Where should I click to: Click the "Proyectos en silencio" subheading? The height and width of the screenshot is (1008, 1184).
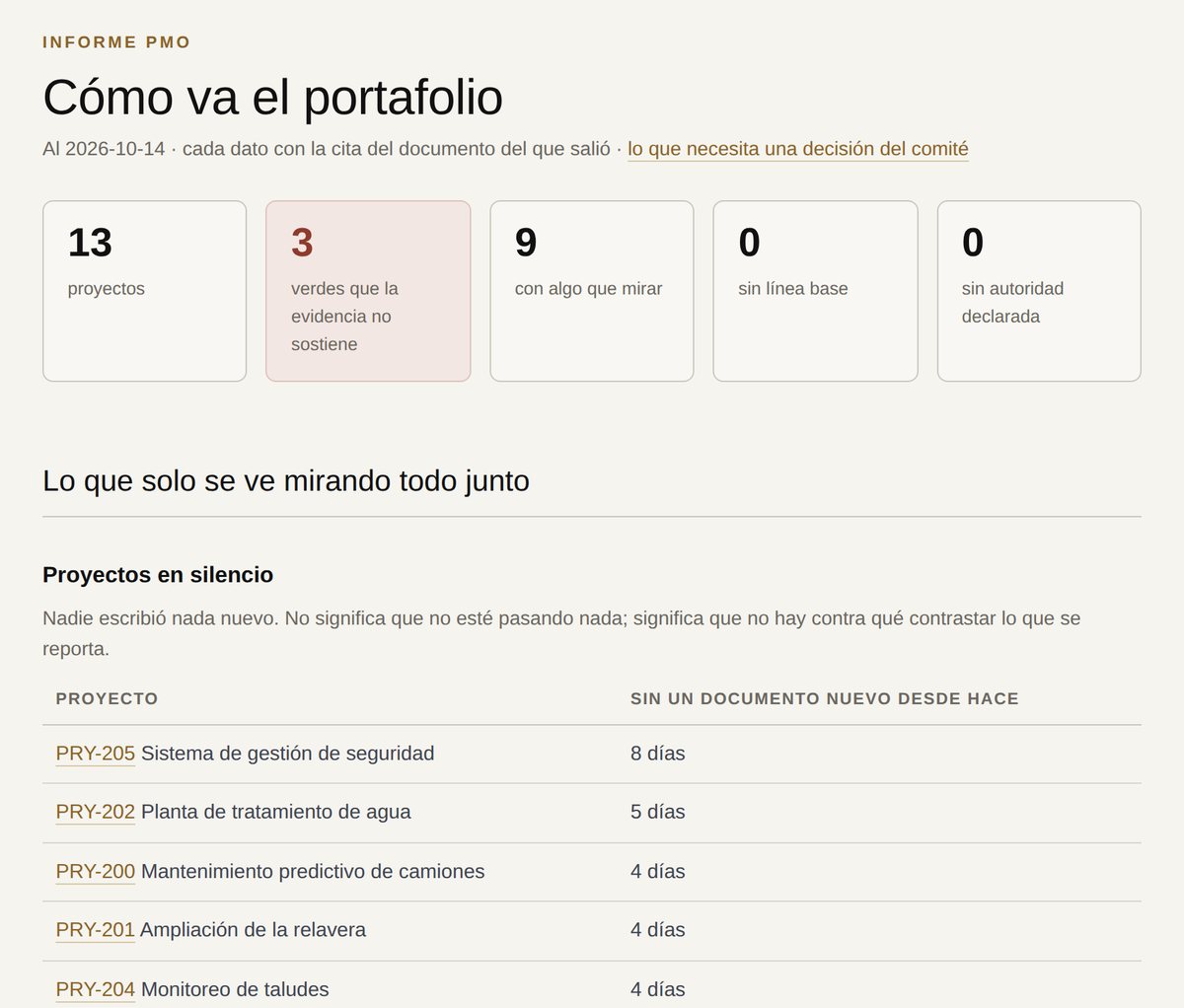tap(158, 575)
